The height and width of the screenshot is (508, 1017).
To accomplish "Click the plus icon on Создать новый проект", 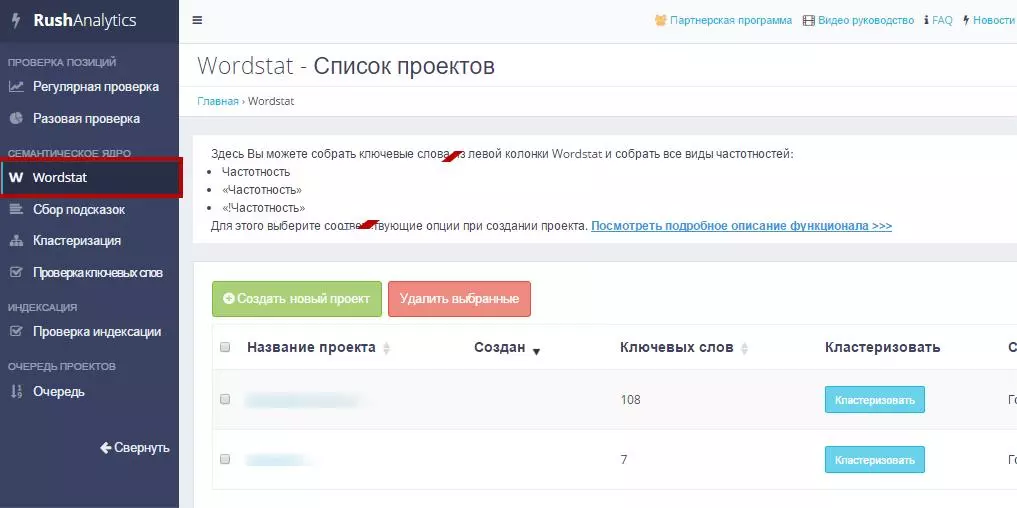I will pos(228,298).
